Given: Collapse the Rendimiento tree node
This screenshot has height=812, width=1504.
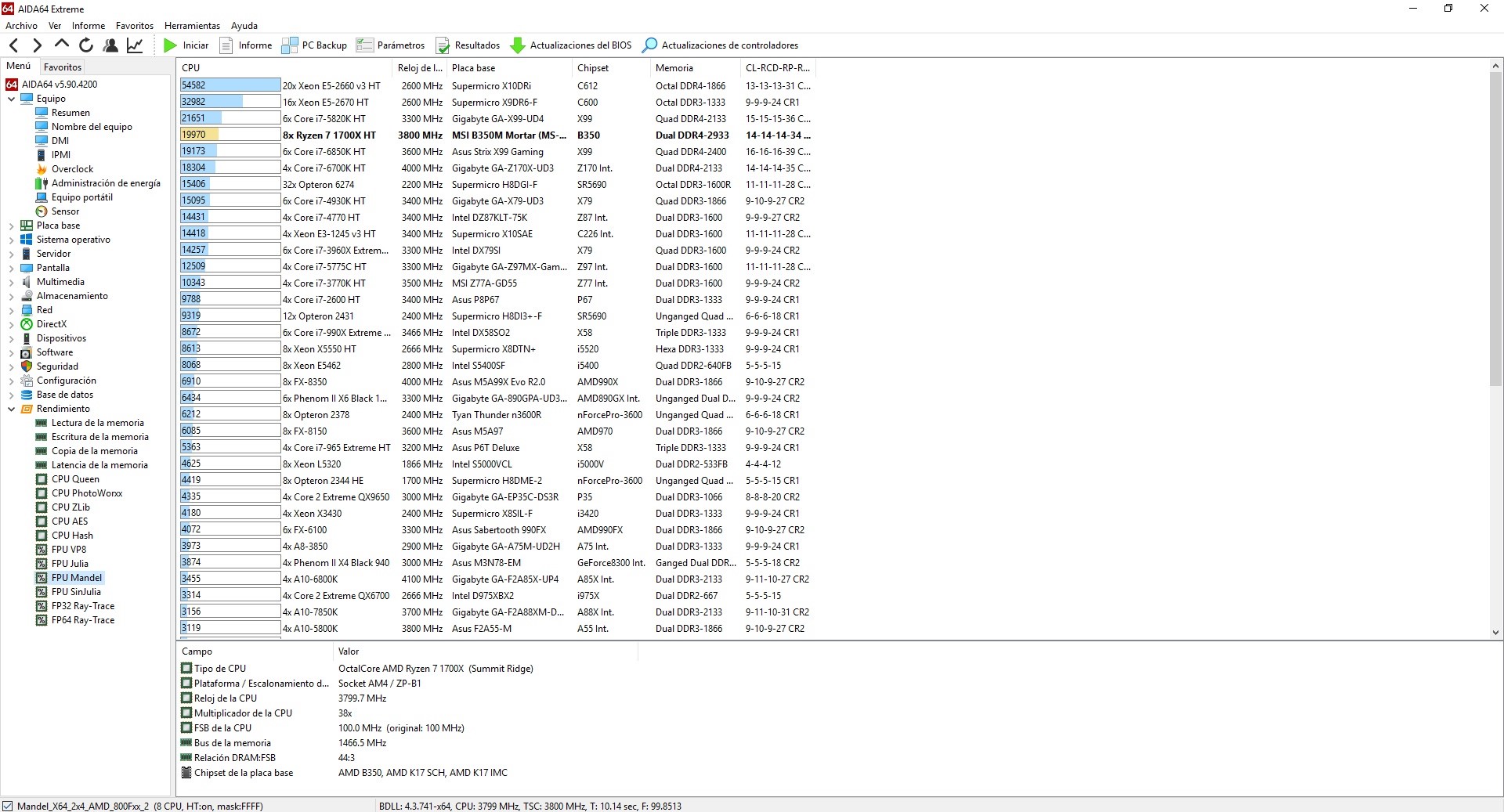Looking at the screenshot, I should coord(11,409).
